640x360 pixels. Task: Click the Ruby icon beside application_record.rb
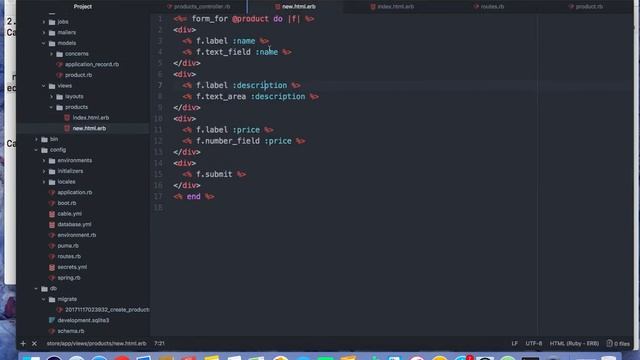(60, 64)
